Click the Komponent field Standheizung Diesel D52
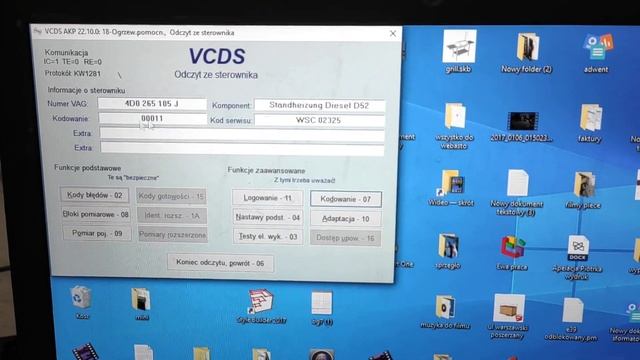This screenshot has height=360, width=640. tap(319, 105)
